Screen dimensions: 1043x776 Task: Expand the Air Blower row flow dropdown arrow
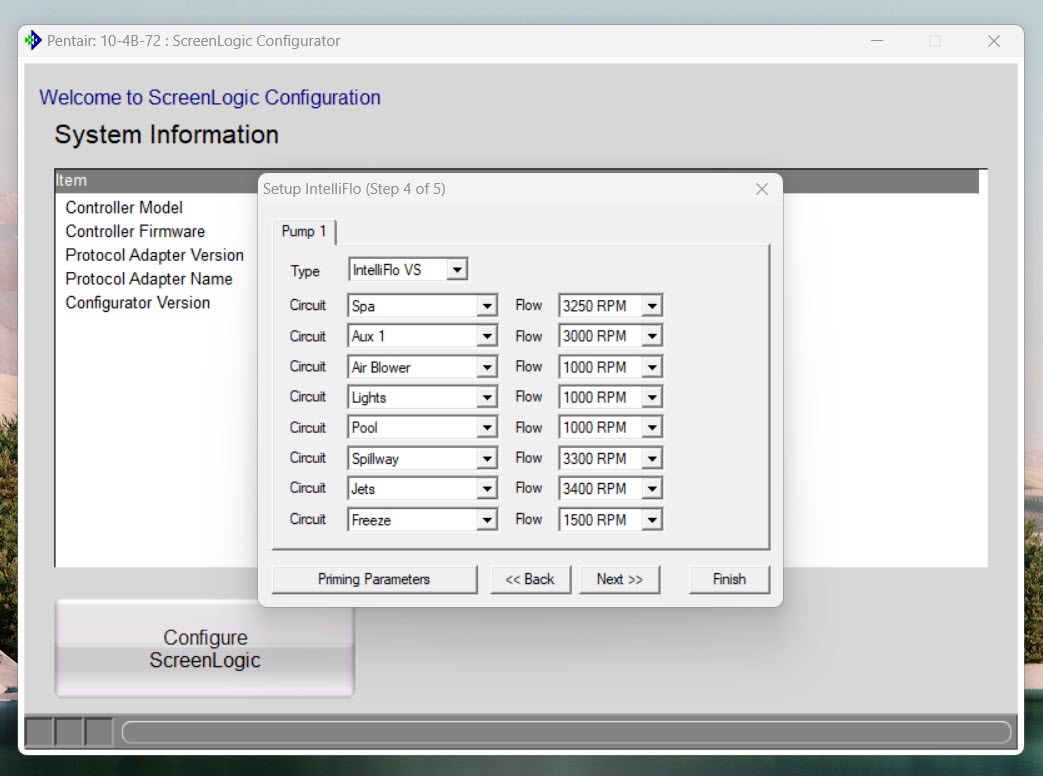652,367
